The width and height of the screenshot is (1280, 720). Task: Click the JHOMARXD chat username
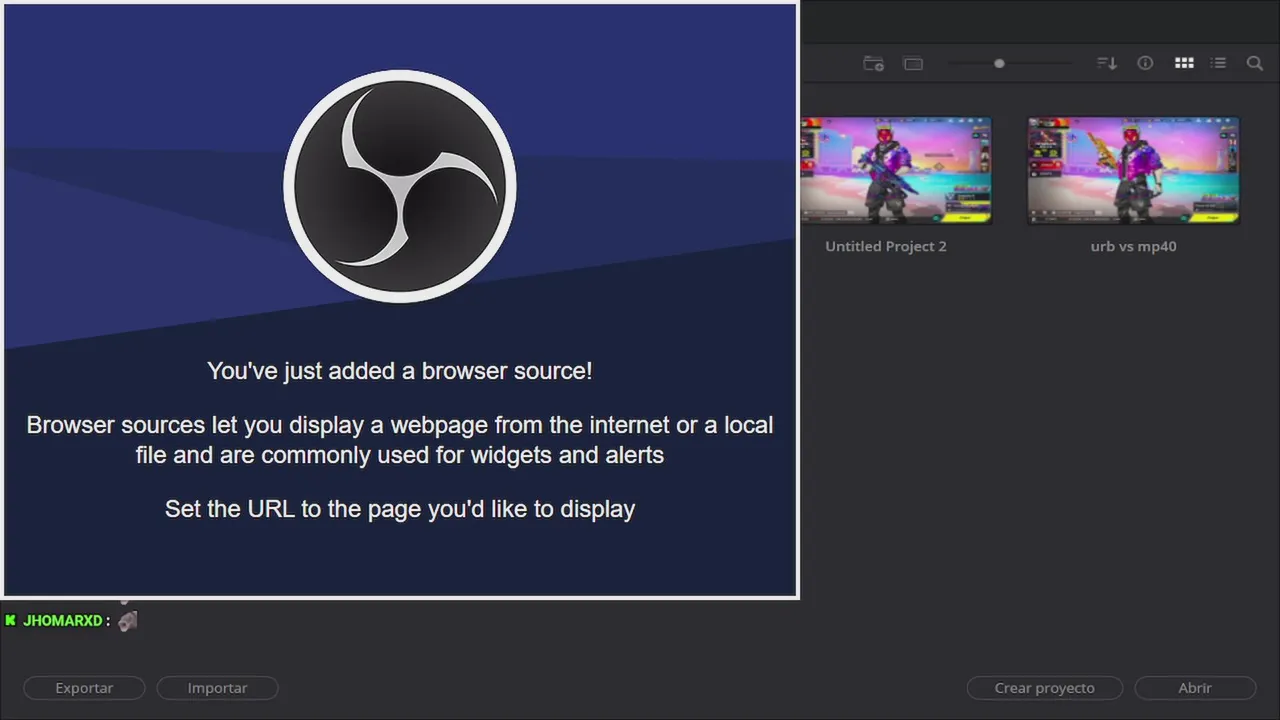click(x=63, y=621)
